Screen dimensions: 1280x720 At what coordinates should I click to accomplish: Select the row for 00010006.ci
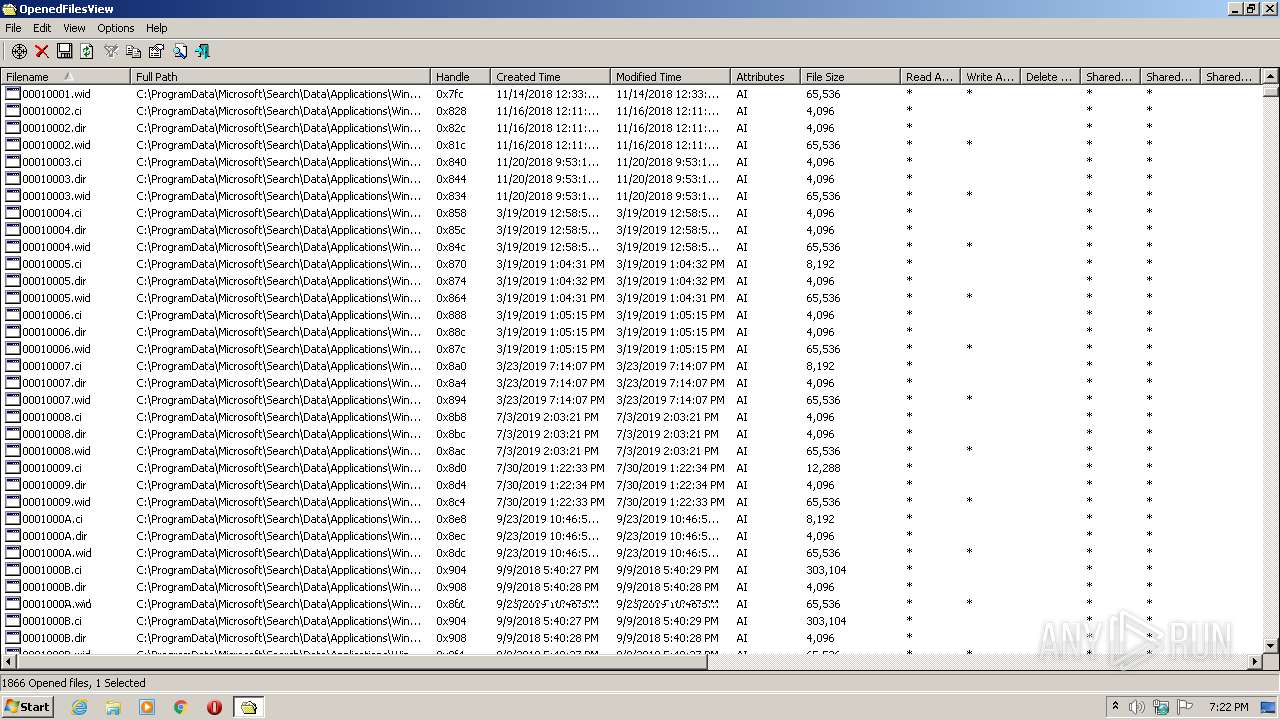point(631,315)
